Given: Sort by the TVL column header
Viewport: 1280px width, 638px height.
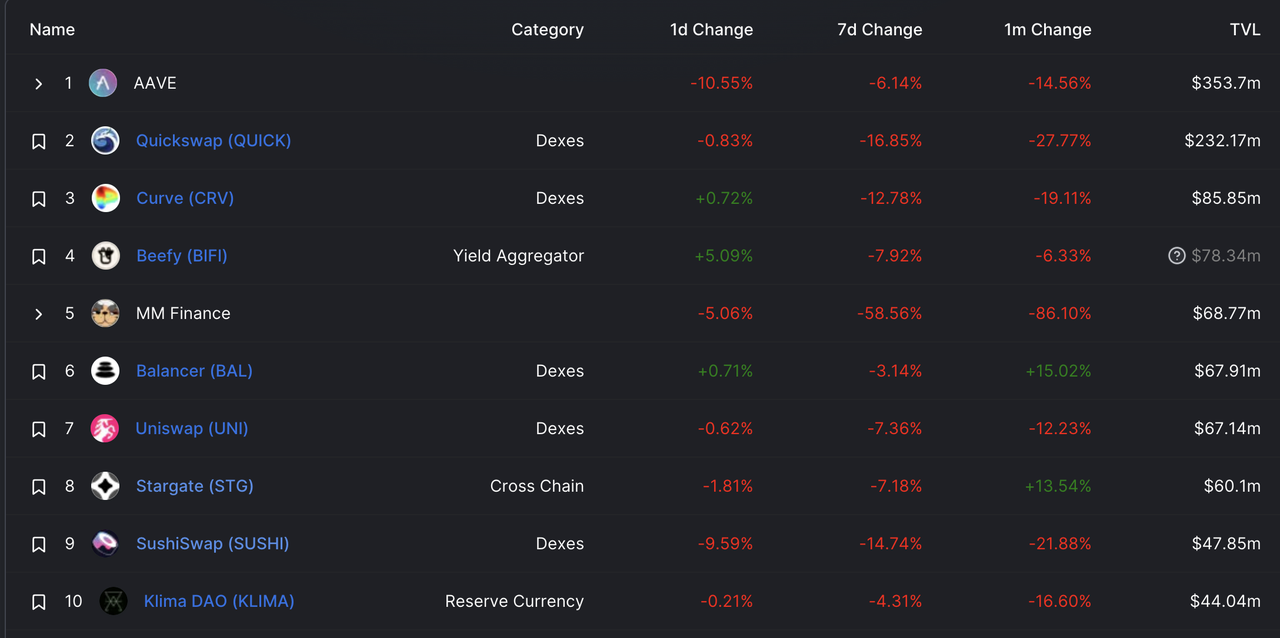Looking at the screenshot, I should (1245, 30).
